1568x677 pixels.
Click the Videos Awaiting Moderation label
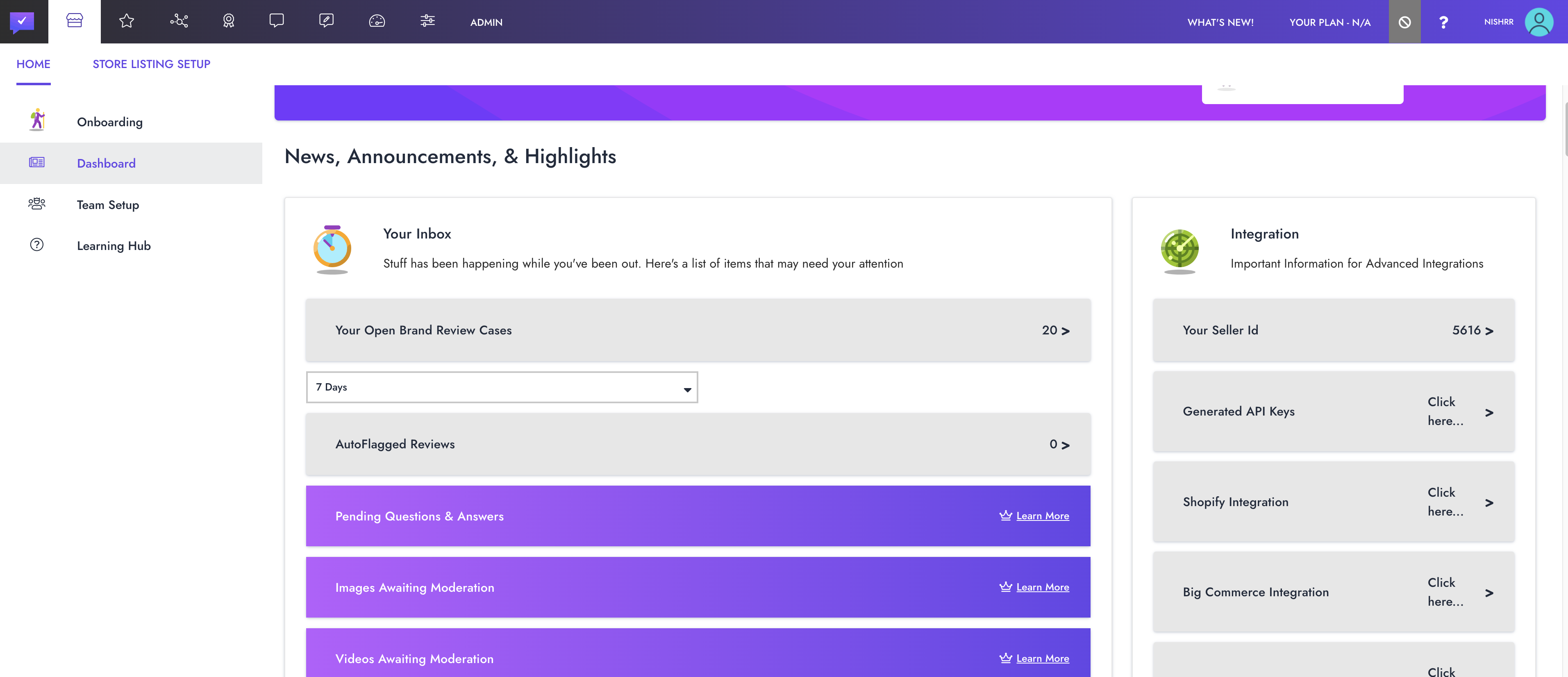pyautogui.click(x=414, y=659)
